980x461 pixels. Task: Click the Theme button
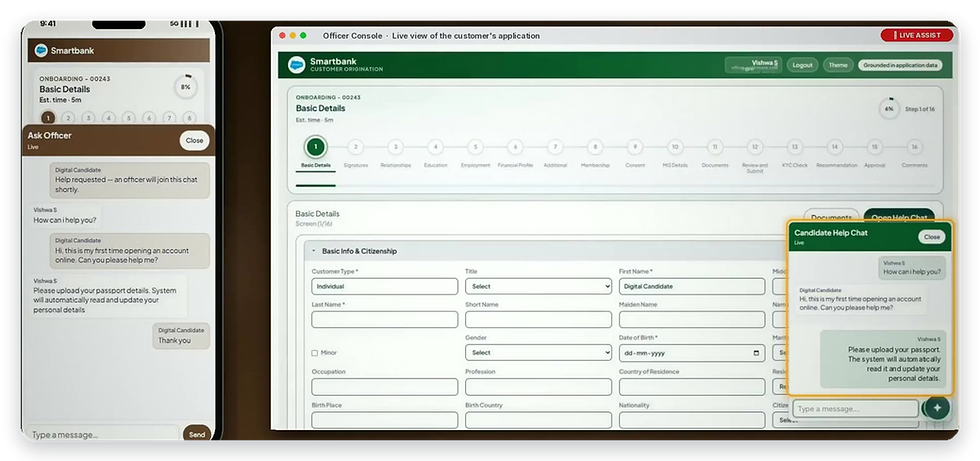coord(838,65)
